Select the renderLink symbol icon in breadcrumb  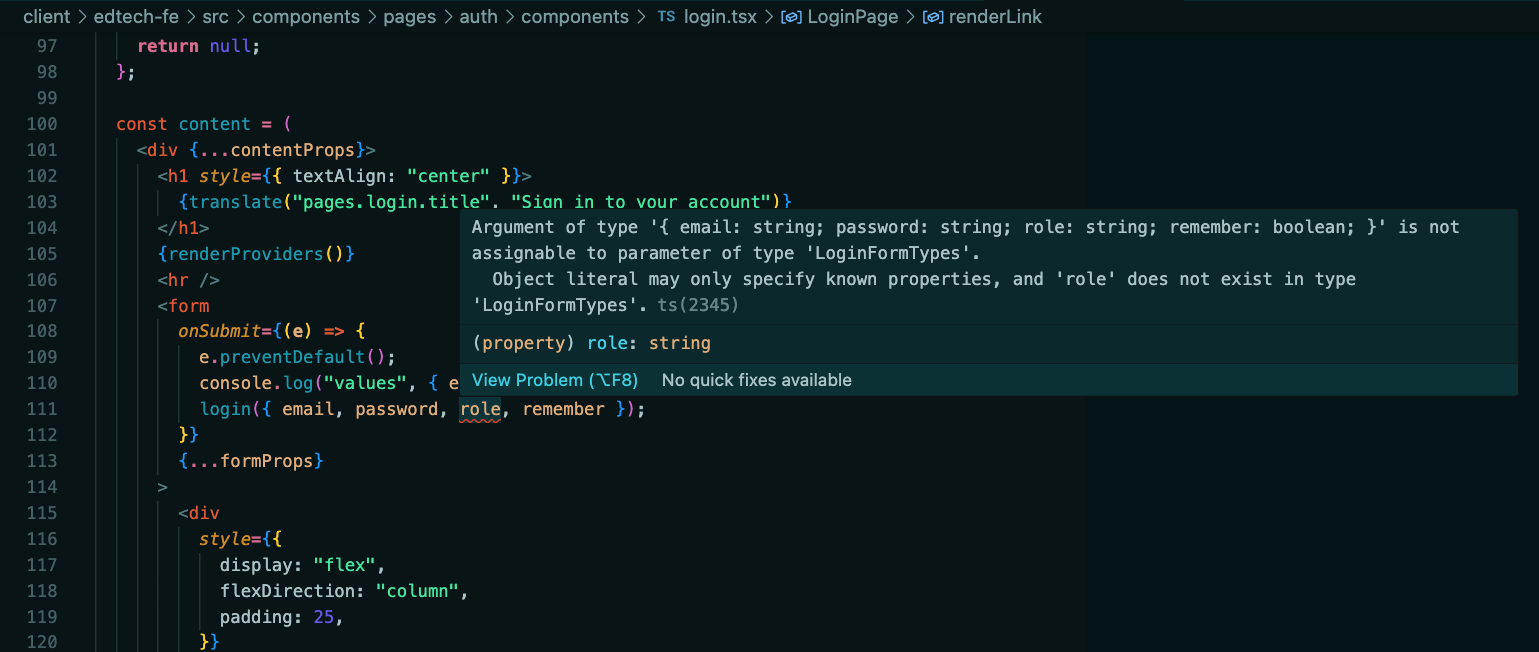[932, 17]
